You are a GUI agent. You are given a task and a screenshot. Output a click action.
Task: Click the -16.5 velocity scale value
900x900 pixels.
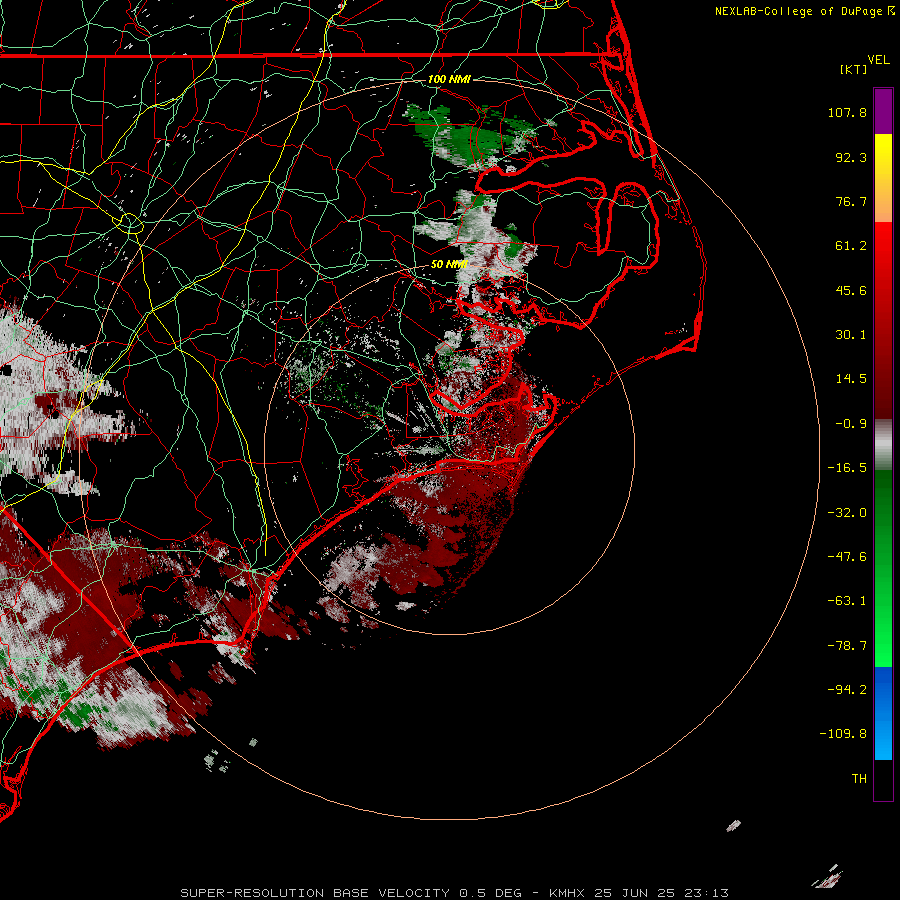coord(847,468)
